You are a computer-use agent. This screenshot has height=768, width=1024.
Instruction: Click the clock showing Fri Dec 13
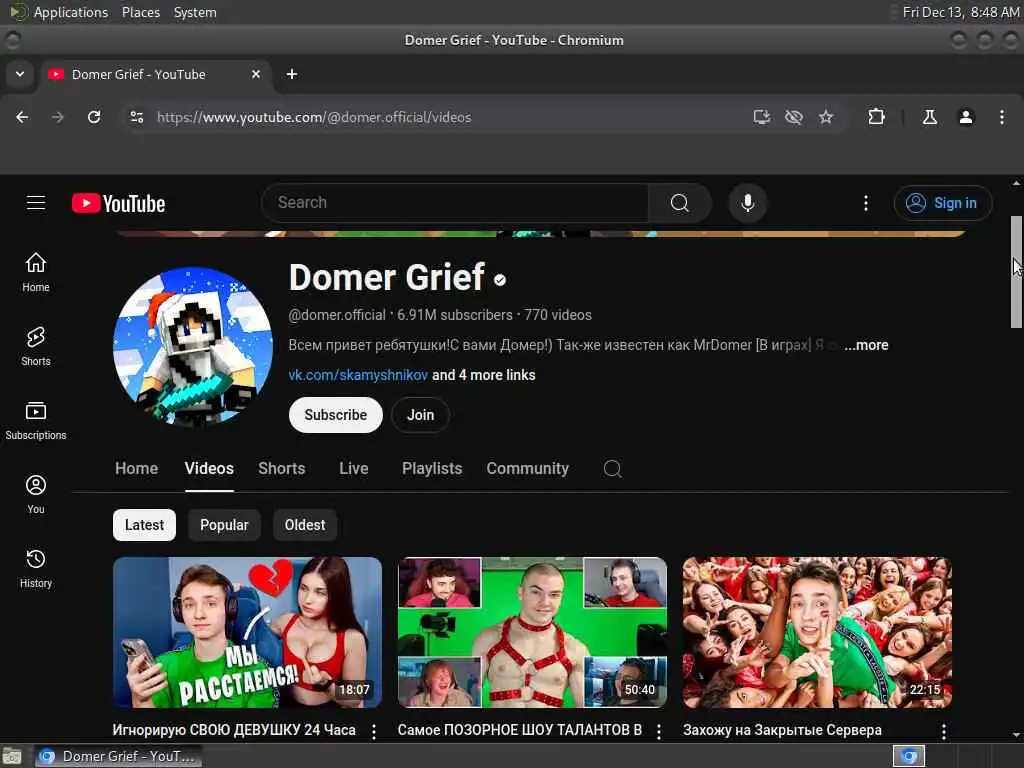coord(961,12)
